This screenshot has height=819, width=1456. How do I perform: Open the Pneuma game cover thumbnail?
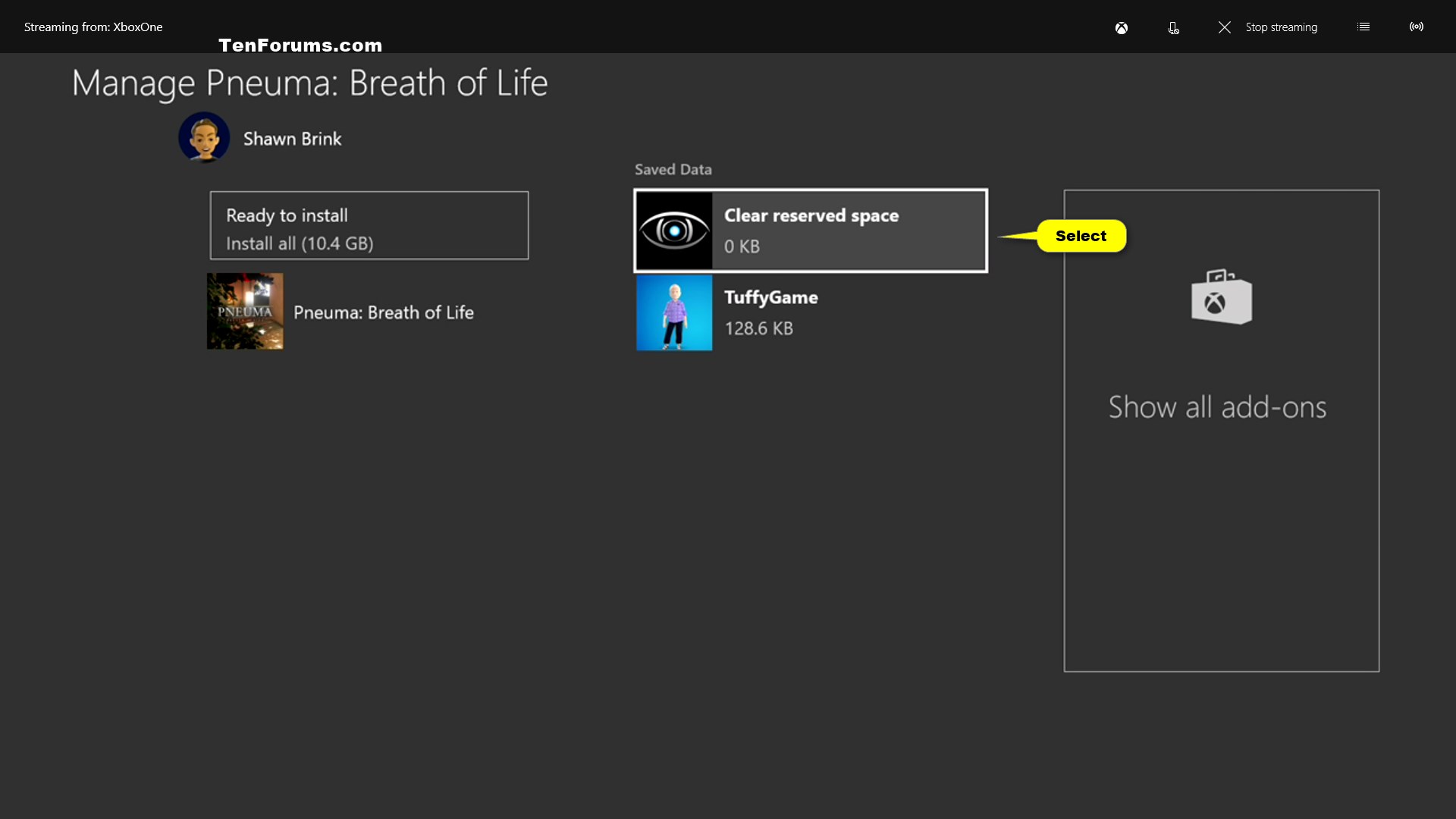[245, 311]
